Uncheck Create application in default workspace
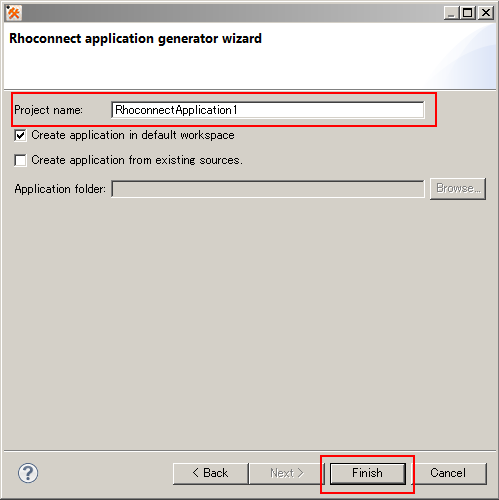The width and height of the screenshot is (499, 500). click(x=20, y=135)
